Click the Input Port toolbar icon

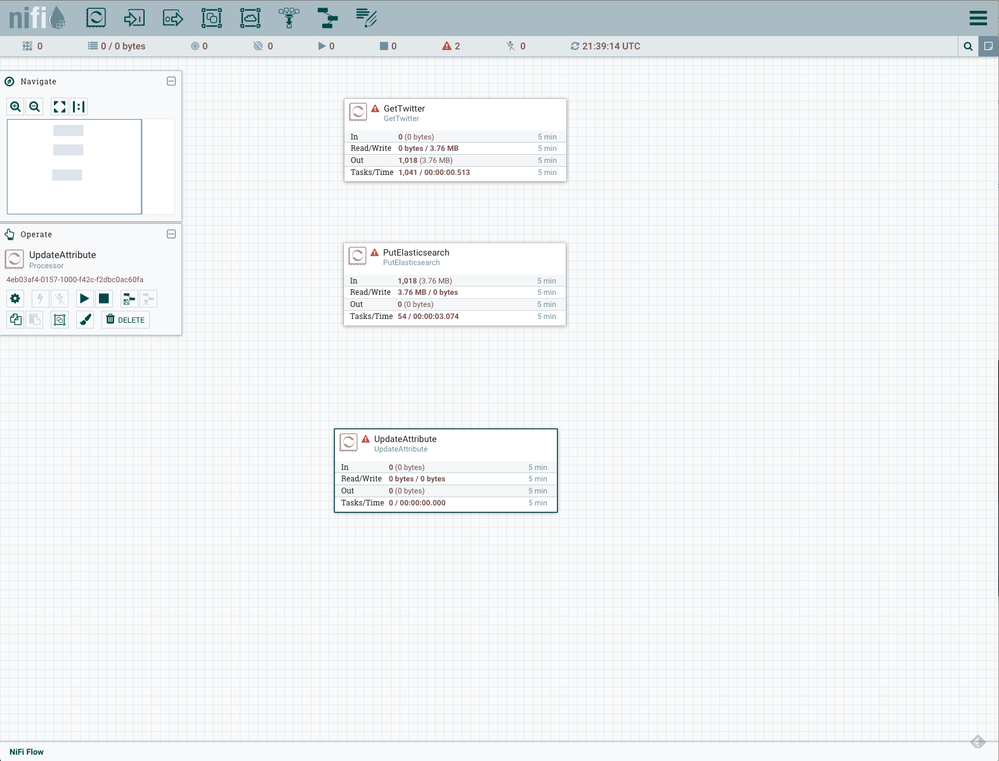134,17
